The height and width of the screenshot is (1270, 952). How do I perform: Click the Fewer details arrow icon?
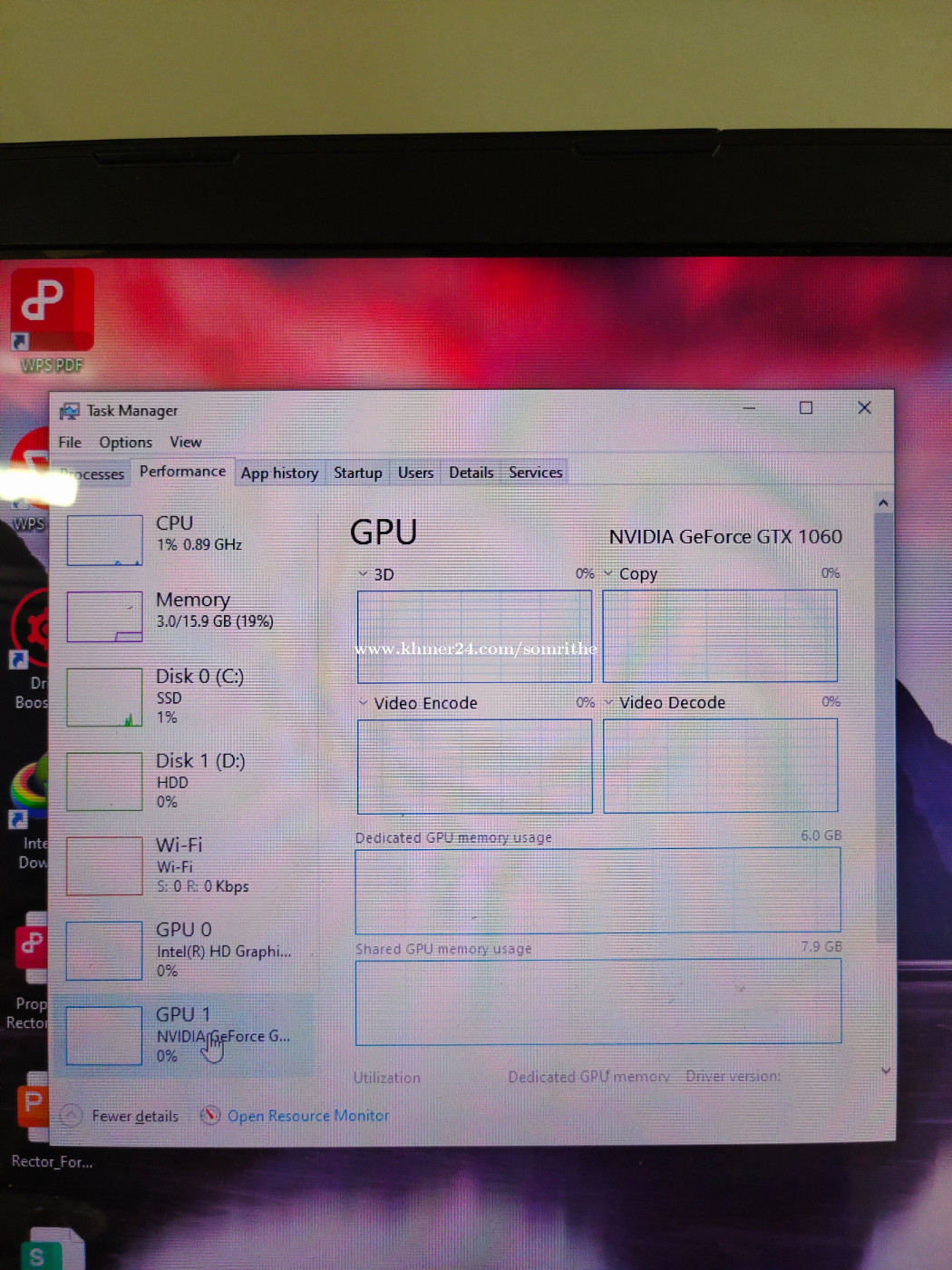tap(71, 1116)
